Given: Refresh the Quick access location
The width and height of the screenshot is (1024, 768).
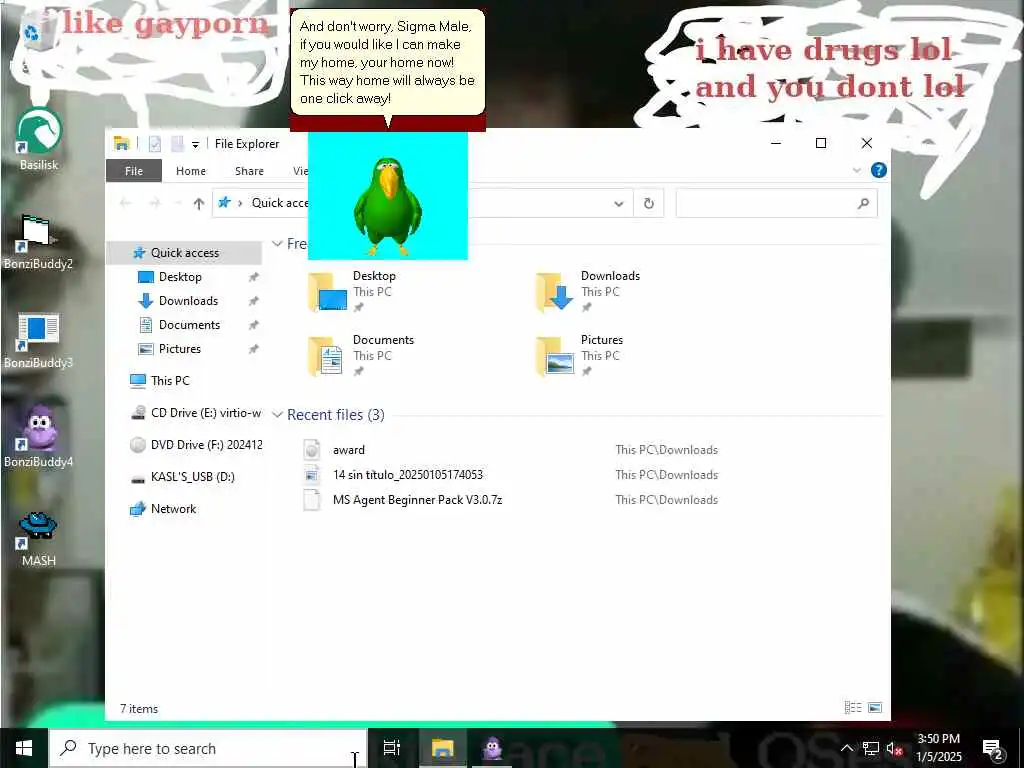Looking at the screenshot, I should point(648,203).
